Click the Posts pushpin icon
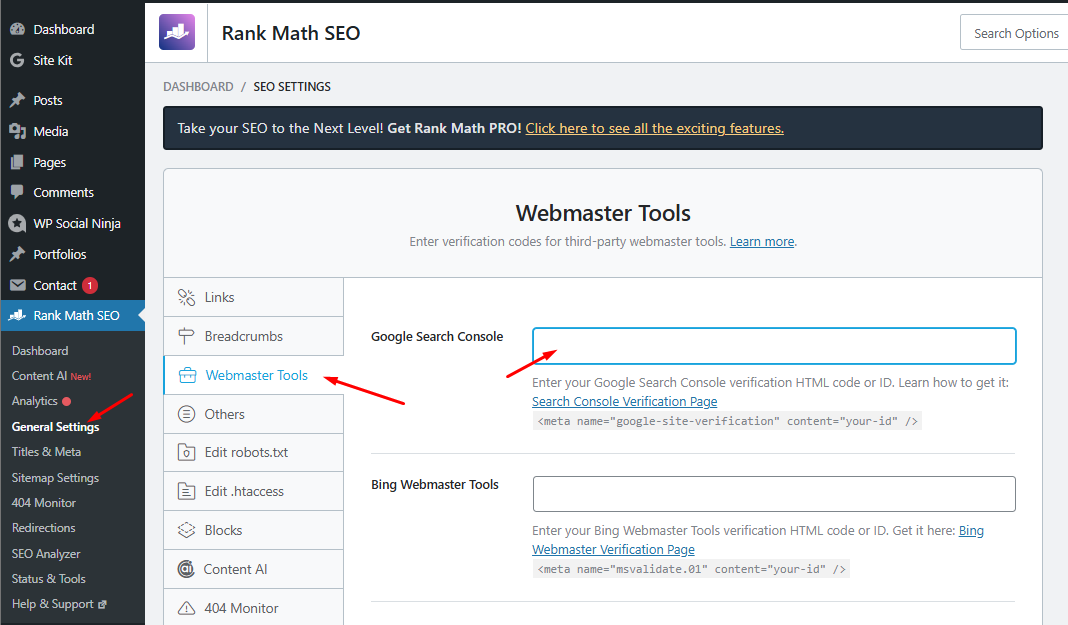The image size is (1068, 625). click(18, 100)
